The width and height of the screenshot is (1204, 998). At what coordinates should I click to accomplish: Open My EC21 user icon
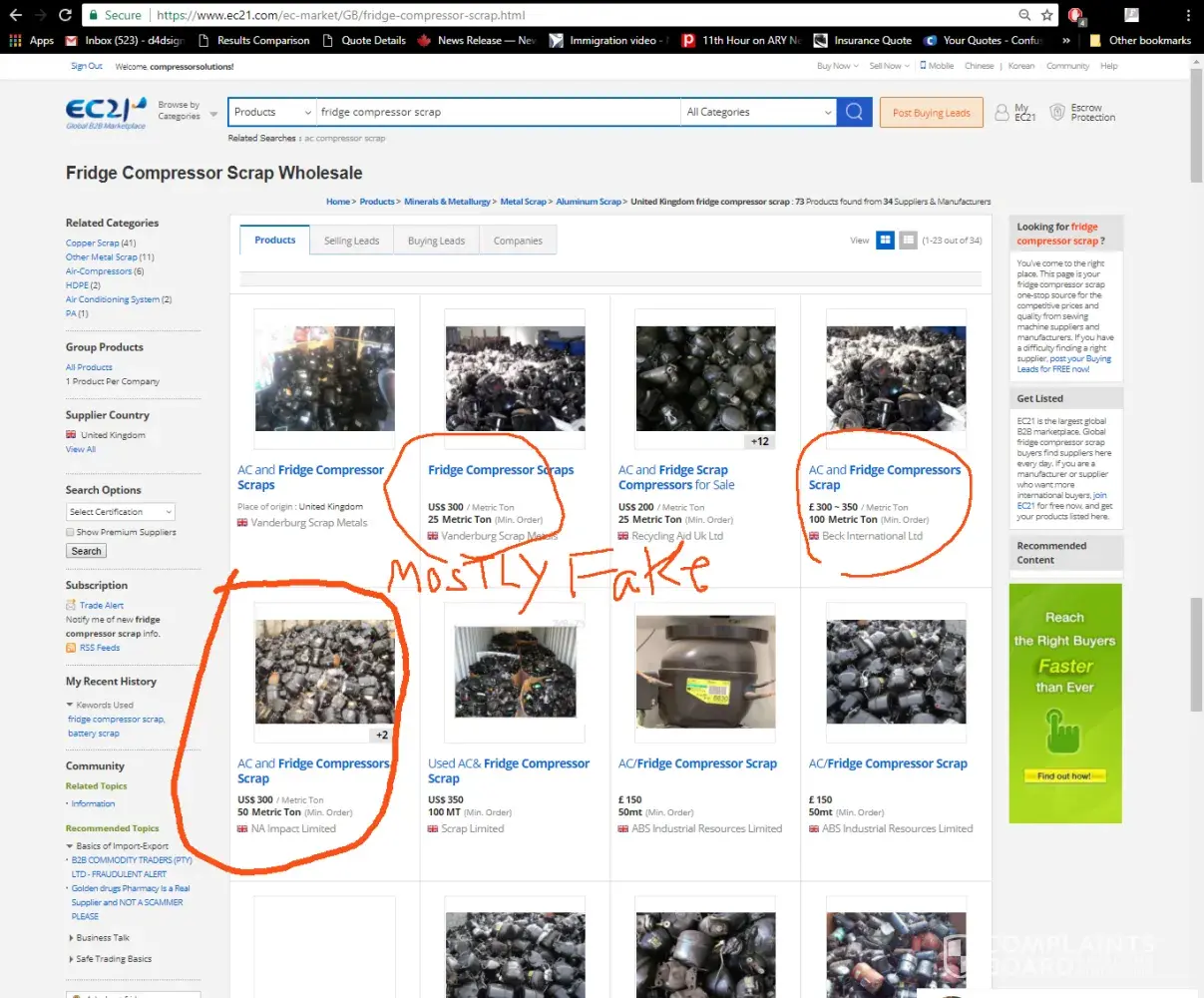pyautogui.click(x=1003, y=113)
